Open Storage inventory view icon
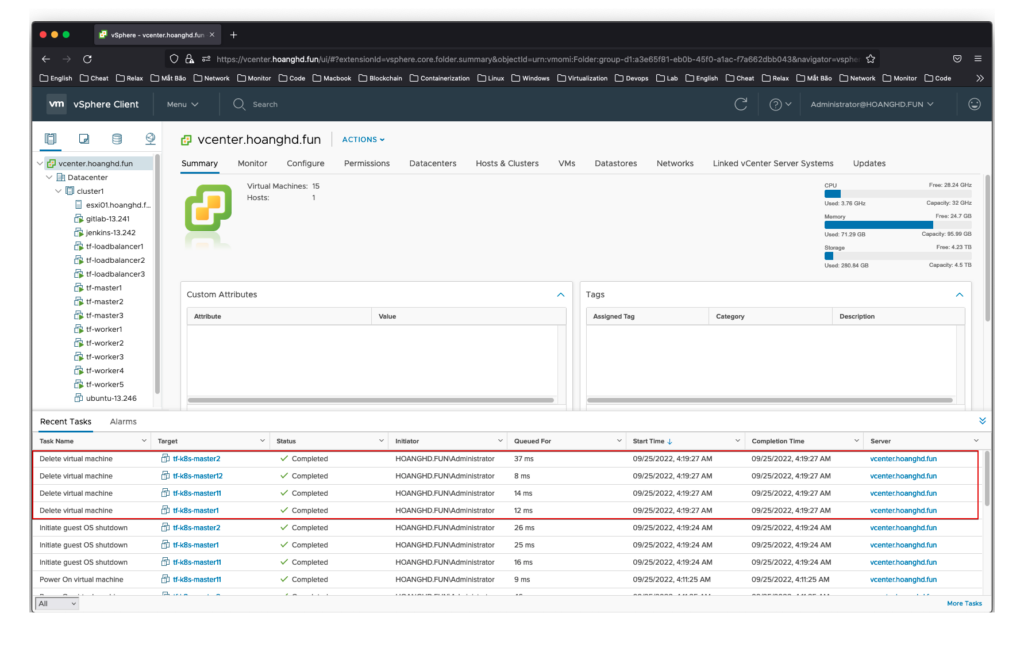 tap(117, 138)
